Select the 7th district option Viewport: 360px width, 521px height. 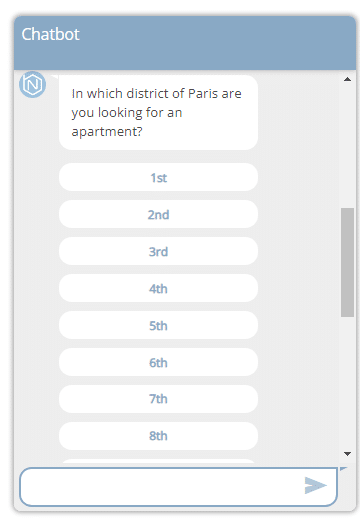(158, 399)
